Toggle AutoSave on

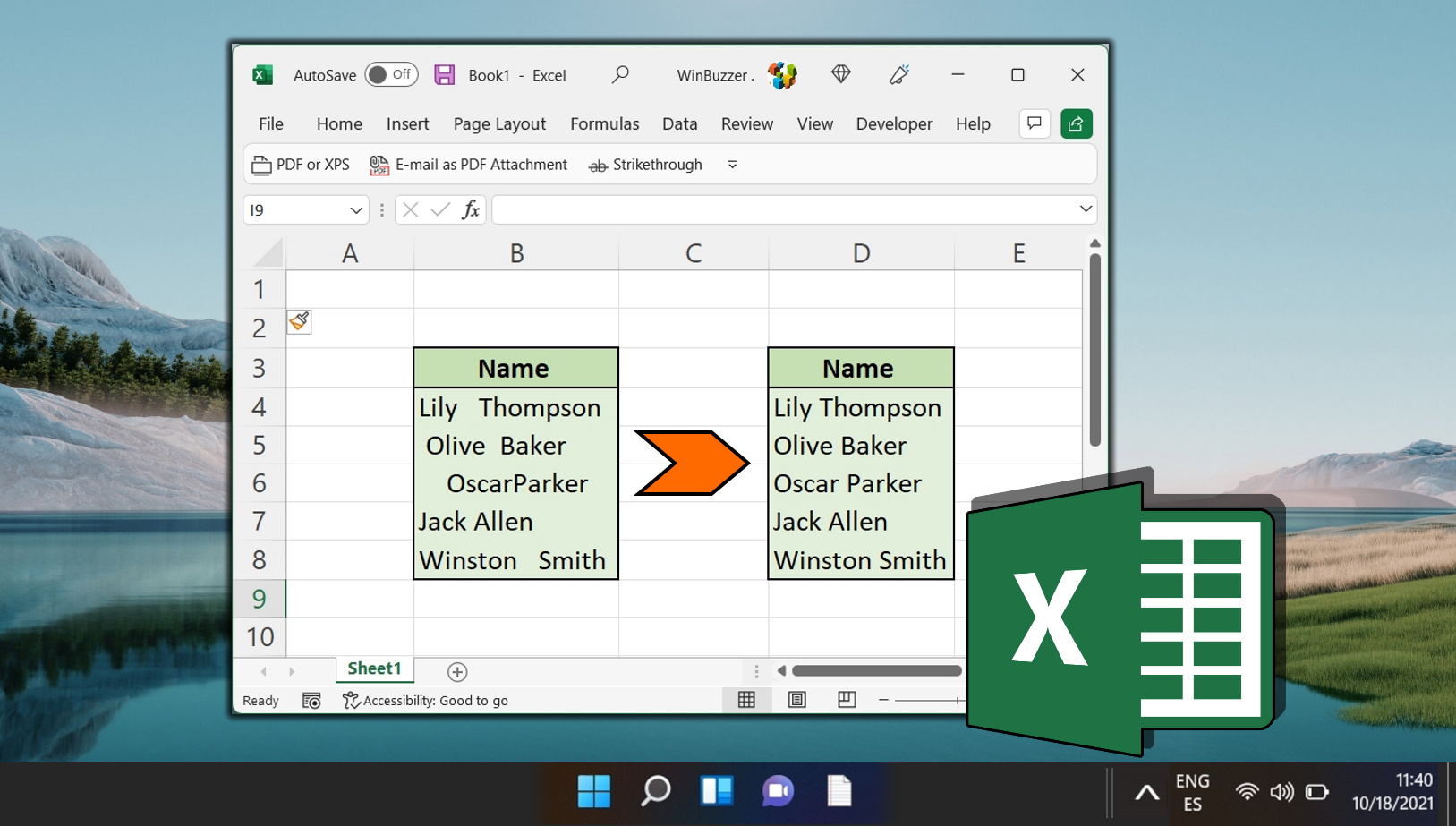tap(392, 75)
